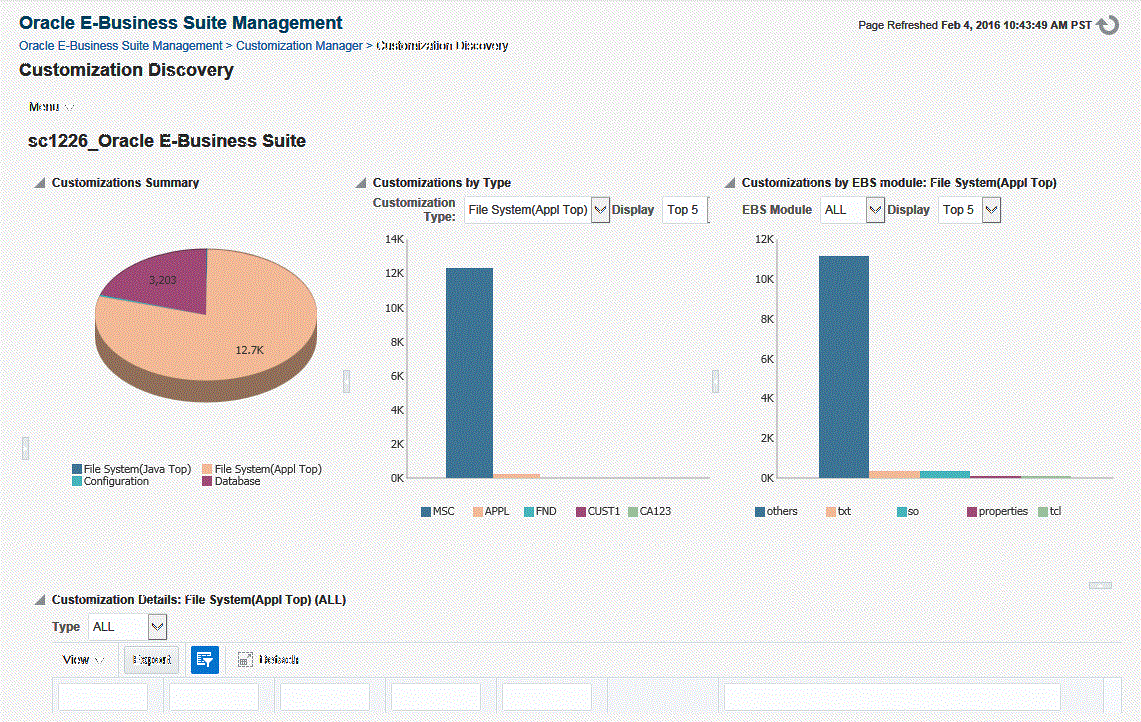Screen dimensions: 1141x722
Task: Toggle Query By Example filter icon
Action: 204,659
